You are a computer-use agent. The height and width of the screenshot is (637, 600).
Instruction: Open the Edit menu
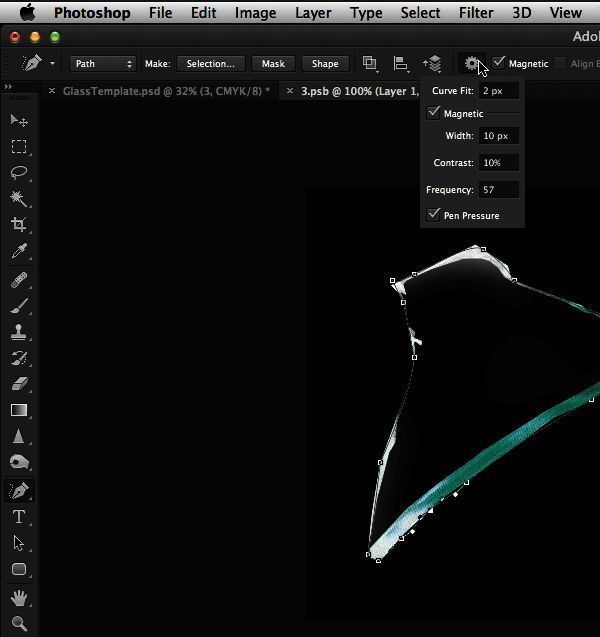[204, 13]
